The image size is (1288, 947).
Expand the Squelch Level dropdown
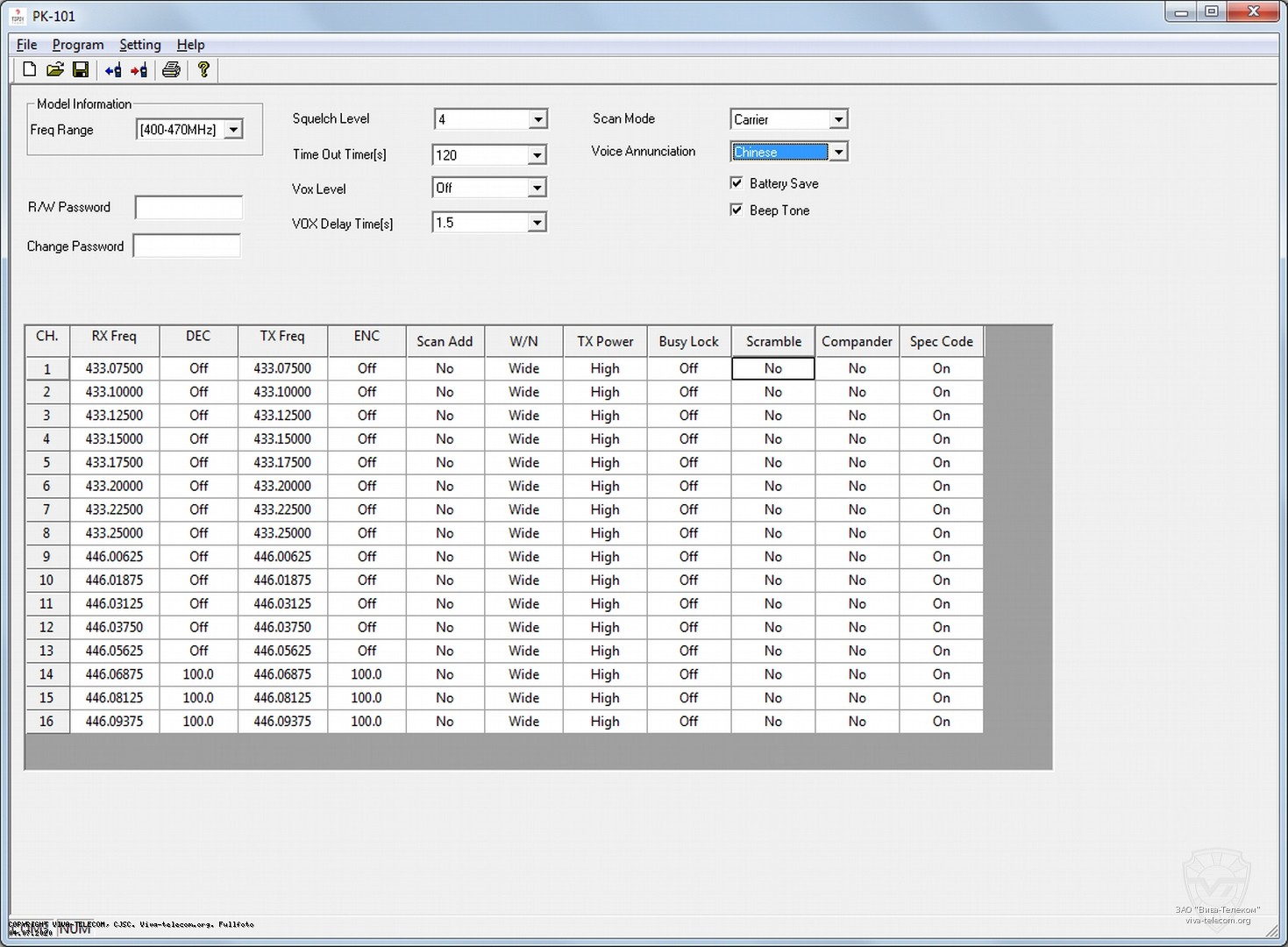click(x=537, y=119)
